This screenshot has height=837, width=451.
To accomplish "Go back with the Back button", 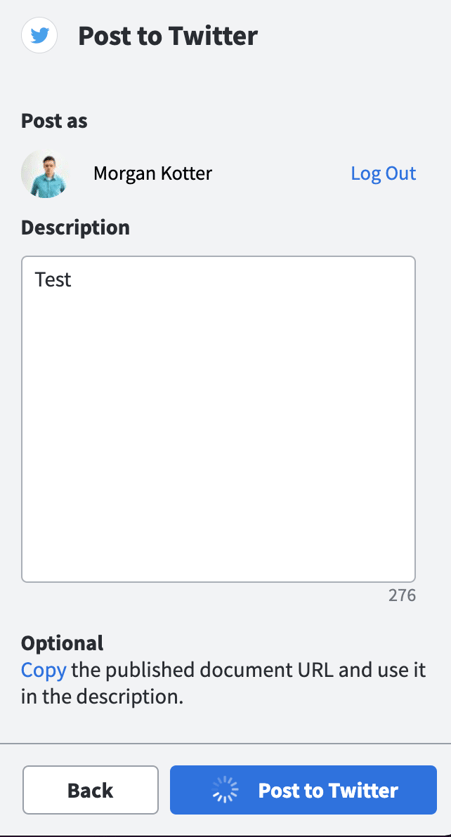I will click(x=90, y=789).
